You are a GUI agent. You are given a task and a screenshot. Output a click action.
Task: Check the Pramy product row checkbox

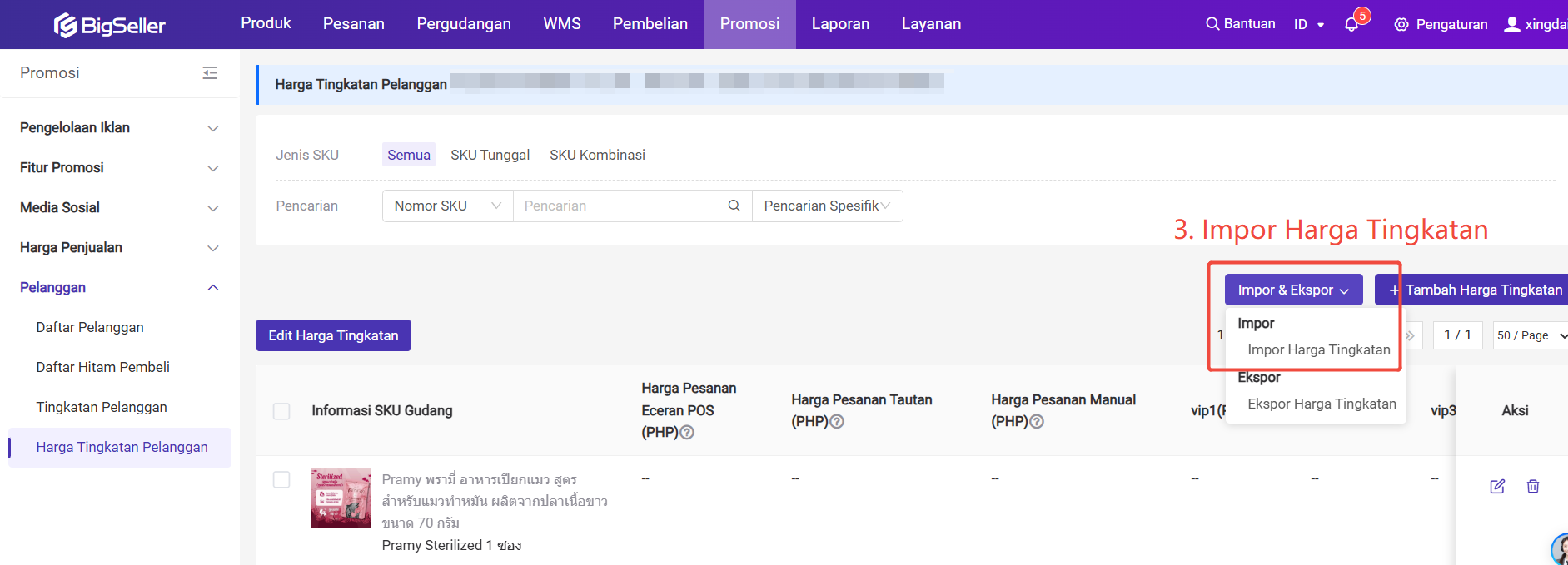pos(281,479)
